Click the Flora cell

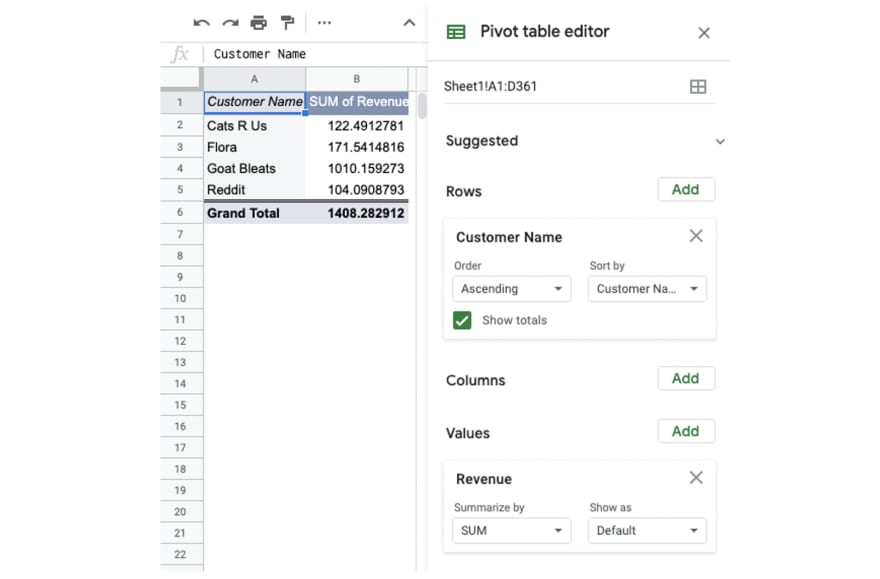coord(254,147)
